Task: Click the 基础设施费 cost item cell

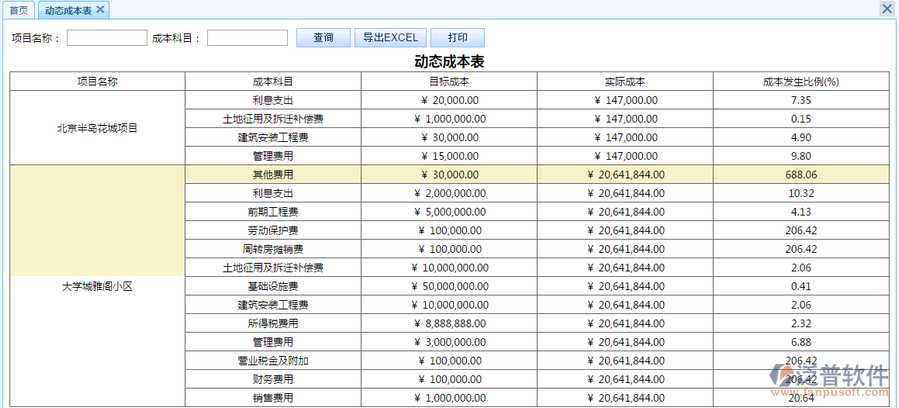Action: tap(273, 286)
